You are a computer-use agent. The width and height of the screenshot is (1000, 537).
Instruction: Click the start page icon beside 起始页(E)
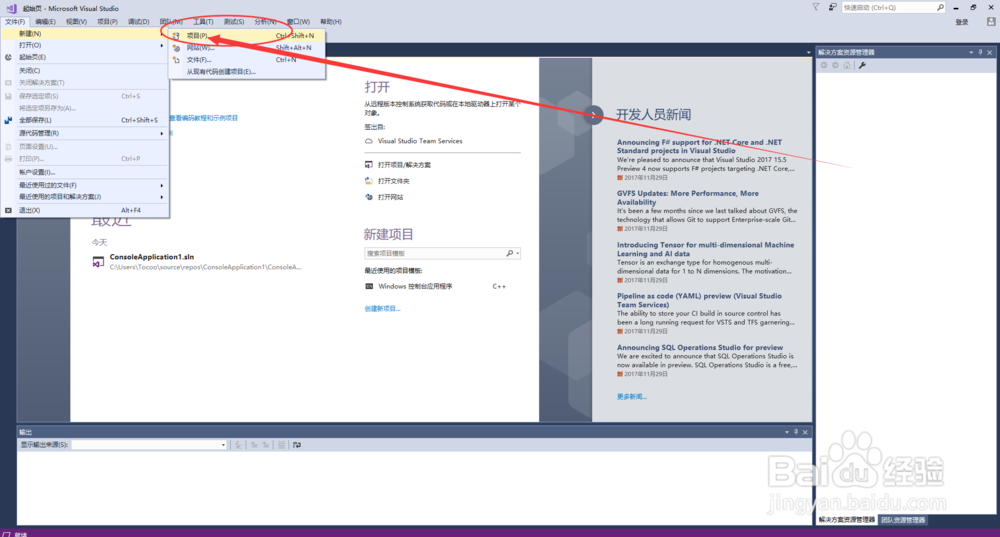tap(8, 57)
